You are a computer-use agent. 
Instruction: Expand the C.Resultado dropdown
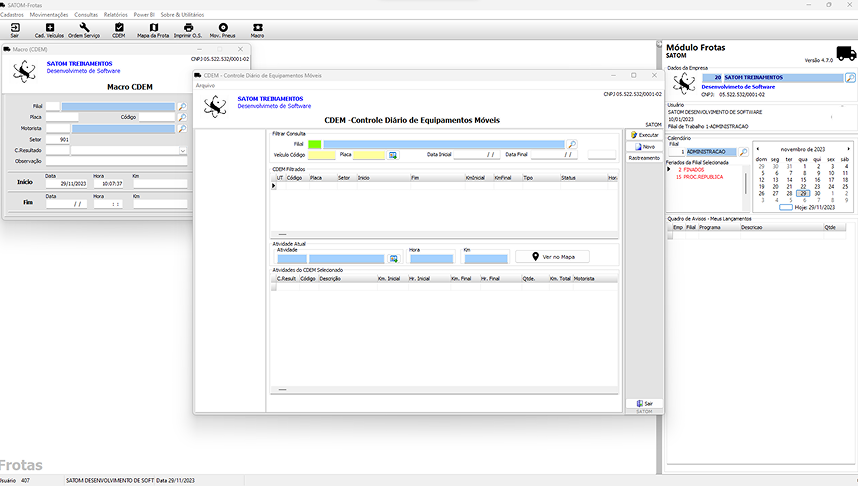[183, 150]
